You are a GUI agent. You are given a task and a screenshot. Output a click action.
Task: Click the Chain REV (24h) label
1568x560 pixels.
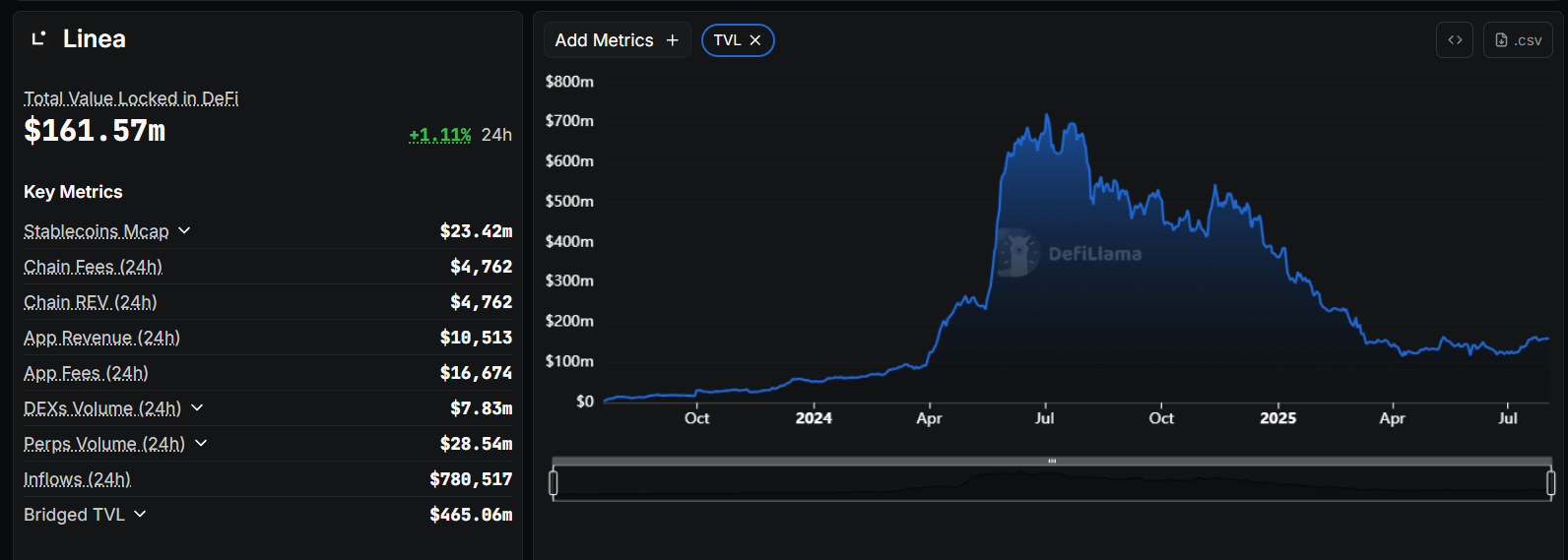click(x=91, y=302)
